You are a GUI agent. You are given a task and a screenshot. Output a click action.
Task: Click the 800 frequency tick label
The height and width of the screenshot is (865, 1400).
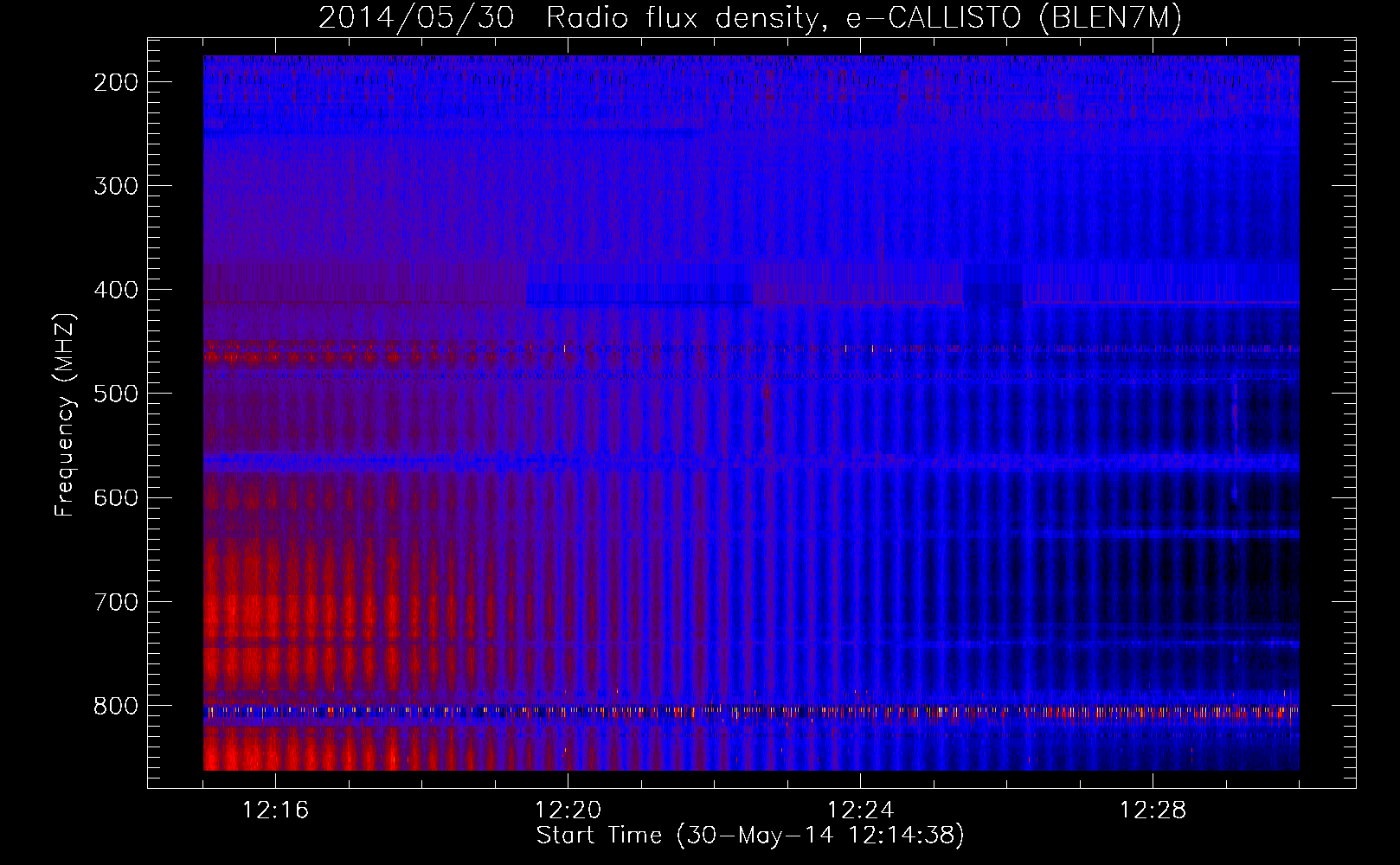pyautogui.click(x=116, y=706)
